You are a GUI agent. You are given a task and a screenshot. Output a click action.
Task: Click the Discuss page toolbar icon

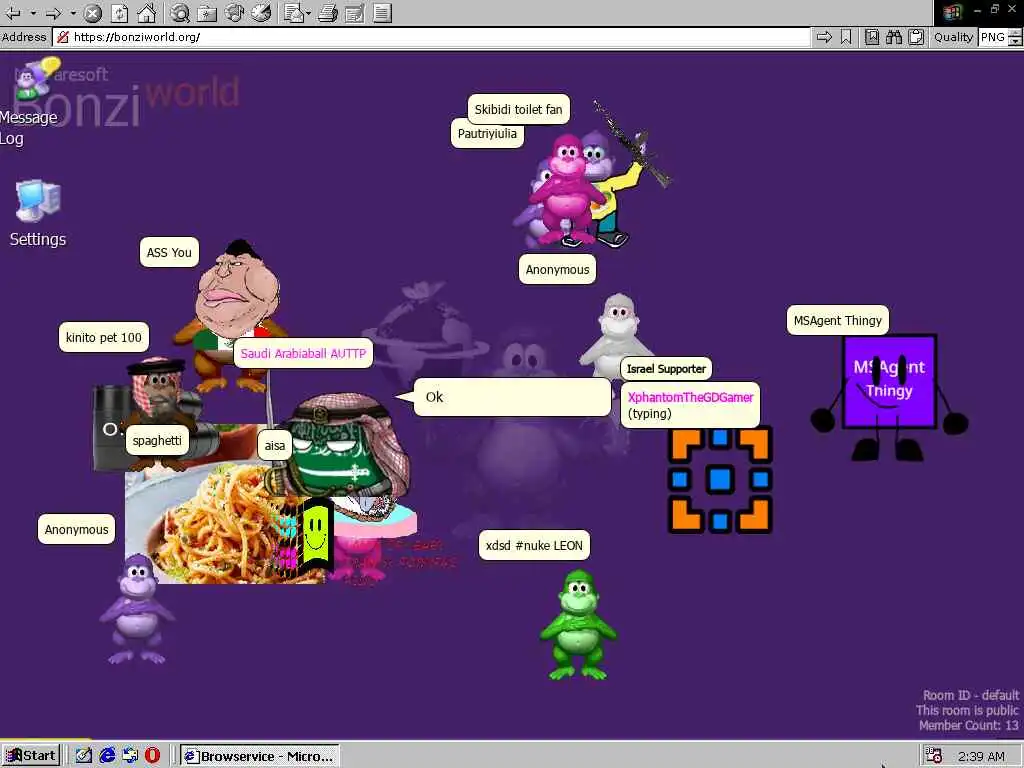pyautogui.click(x=383, y=12)
